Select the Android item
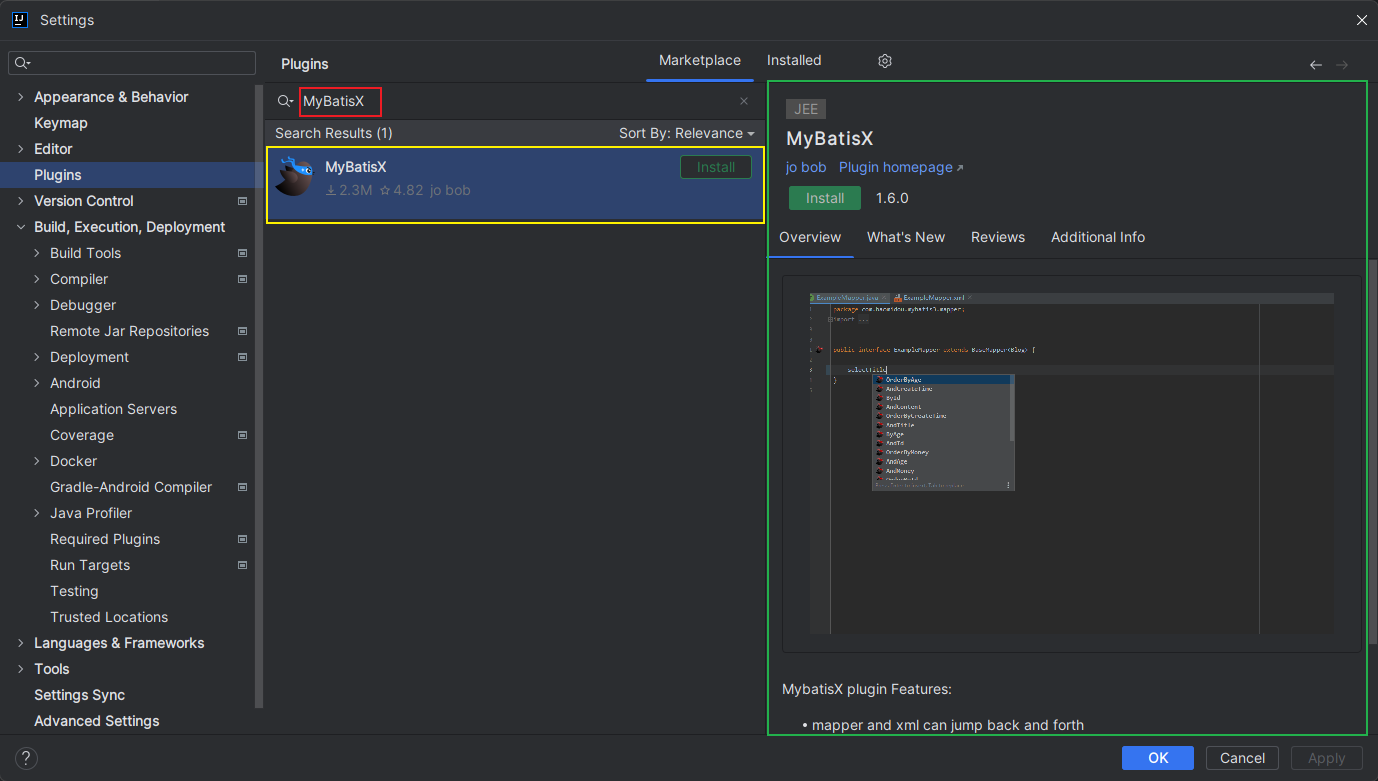The width and height of the screenshot is (1378, 781). pyautogui.click(x=75, y=383)
